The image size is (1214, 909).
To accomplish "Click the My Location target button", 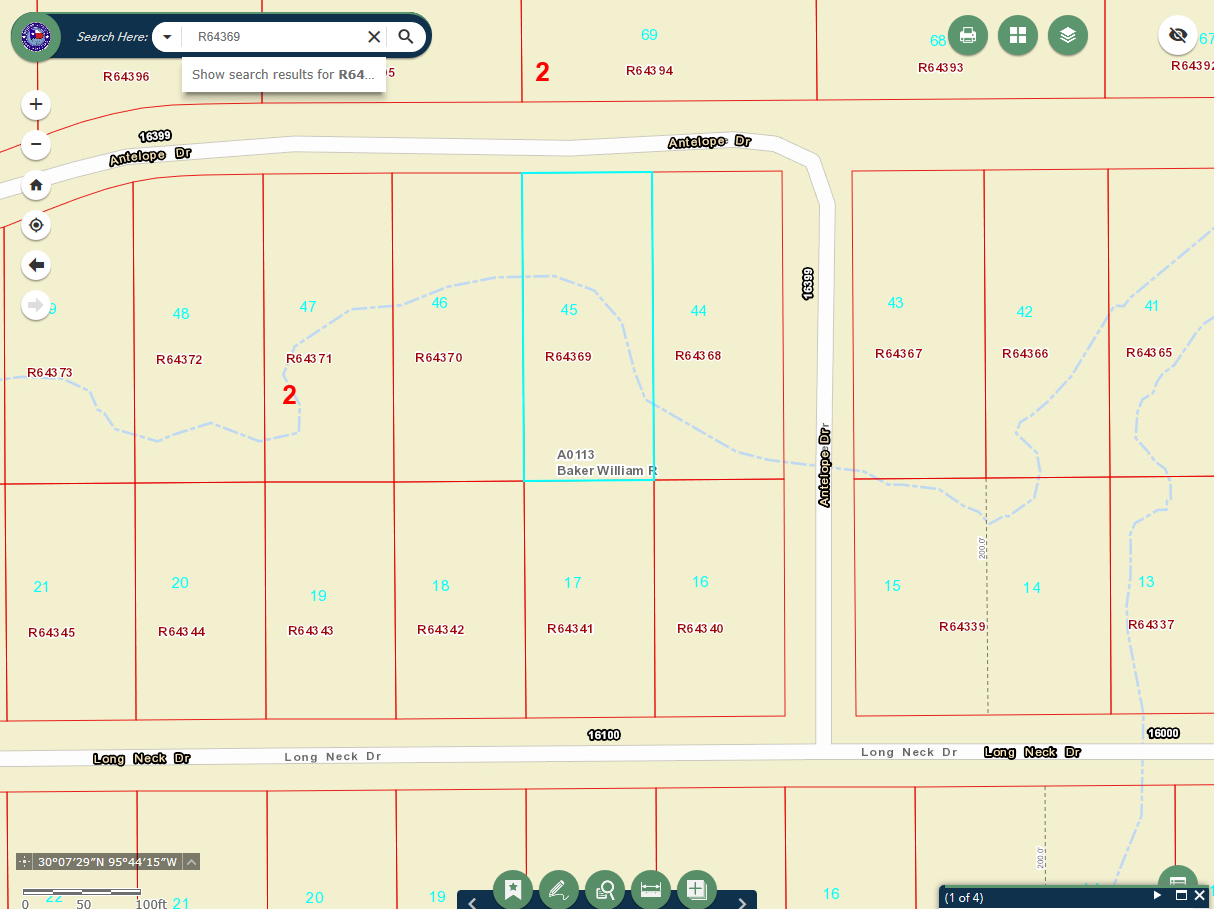I will 36,225.
